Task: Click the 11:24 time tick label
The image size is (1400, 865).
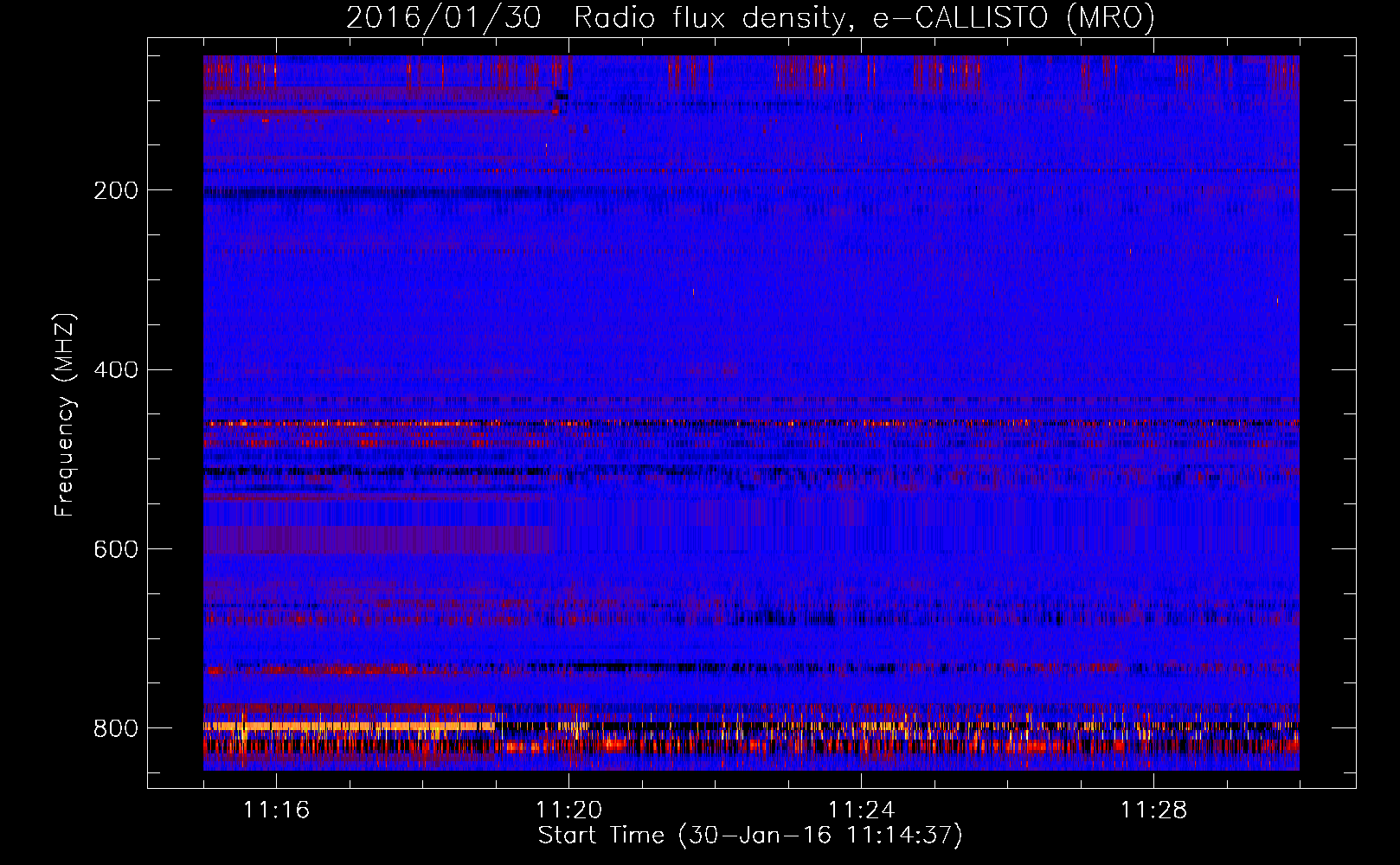Action: [x=861, y=810]
